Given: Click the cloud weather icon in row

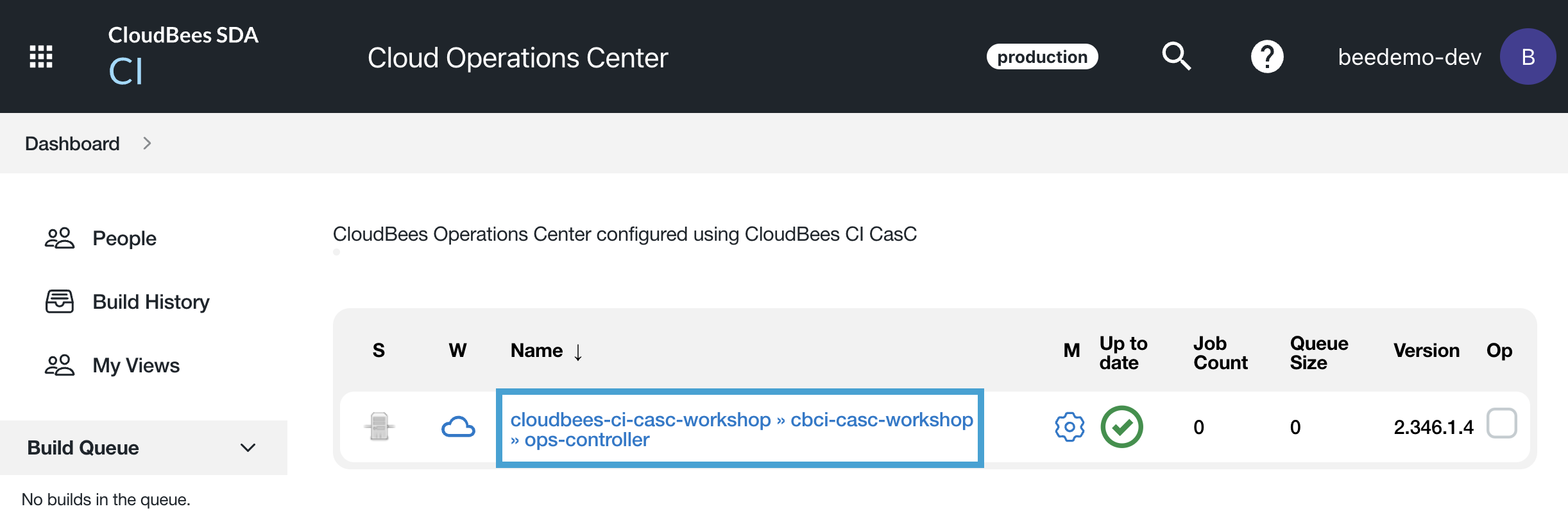Looking at the screenshot, I should click(458, 427).
